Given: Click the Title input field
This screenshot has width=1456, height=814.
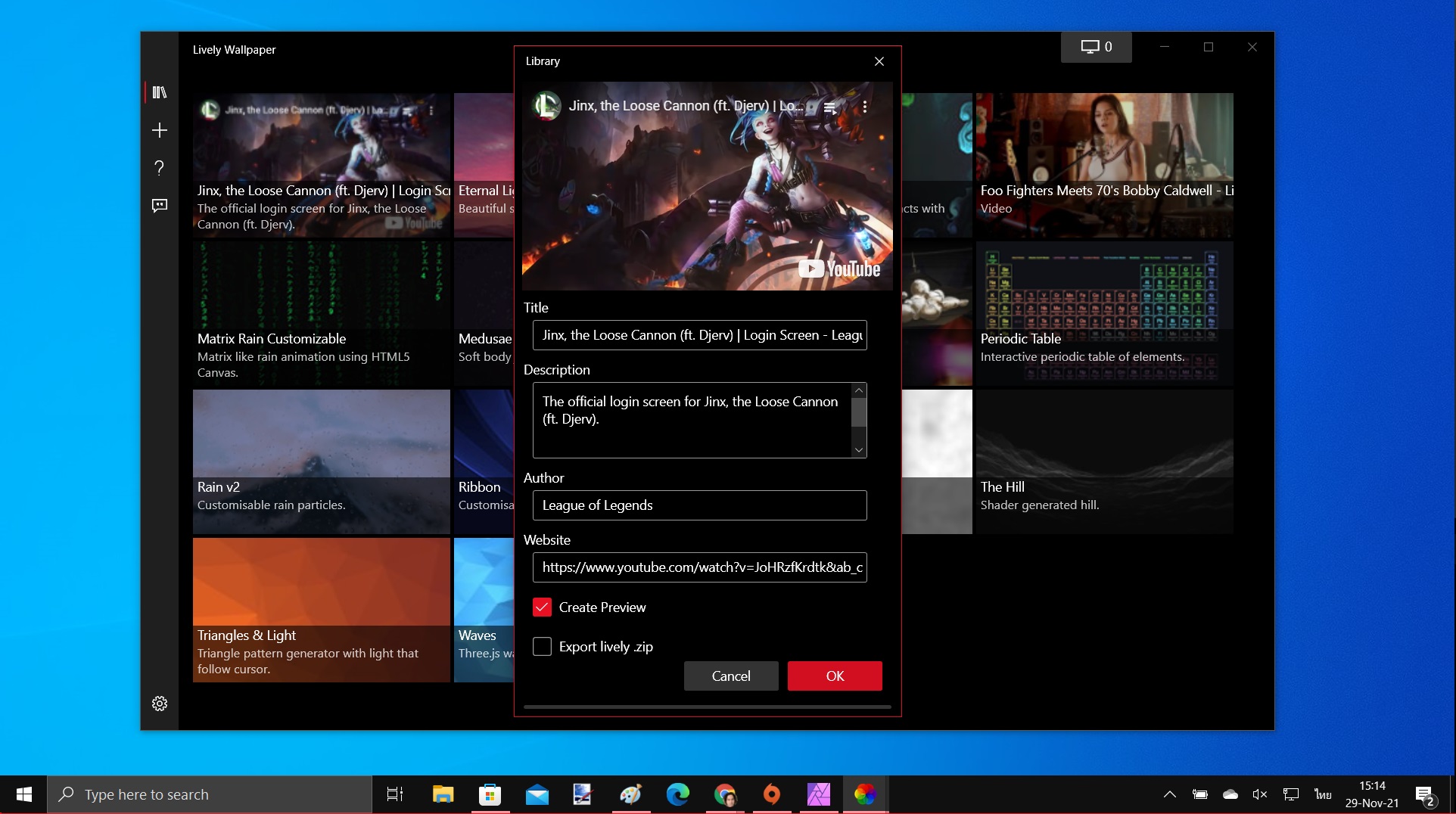Looking at the screenshot, I should [x=699, y=335].
